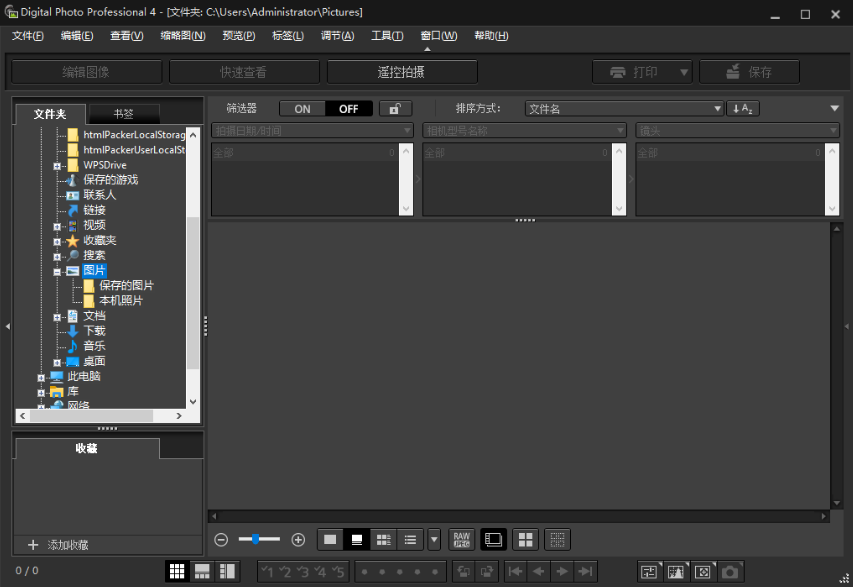This screenshot has width=853, height=587.
Task: Click the ascending sort order icon
Action: (x=742, y=109)
